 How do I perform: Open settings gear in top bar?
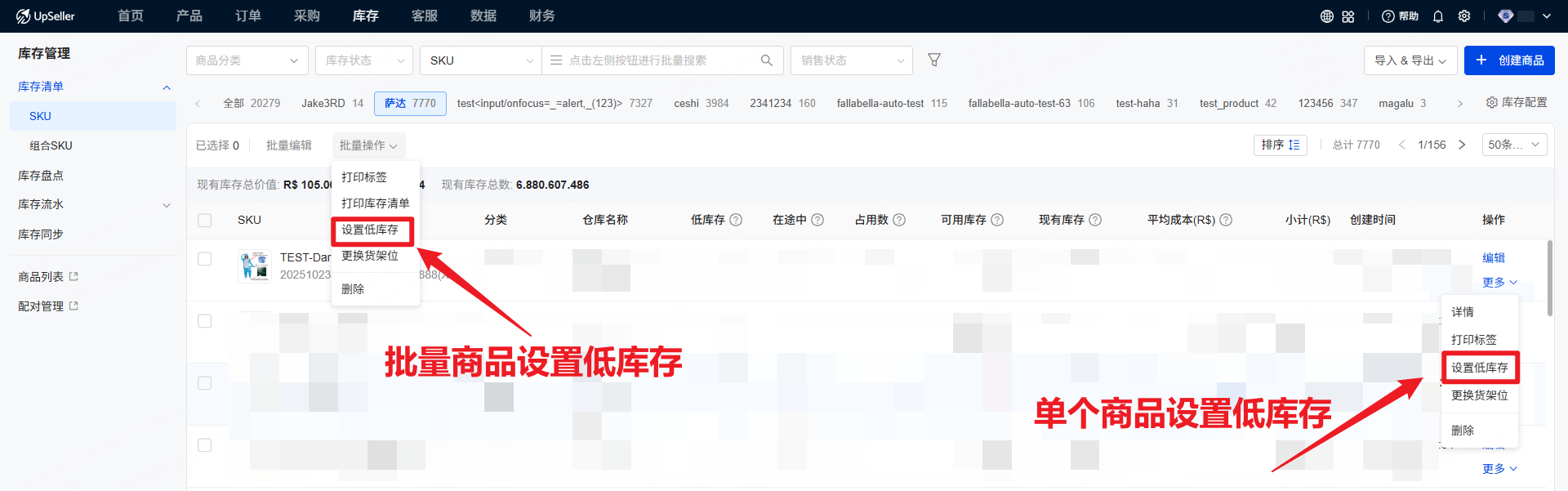pos(1464,16)
